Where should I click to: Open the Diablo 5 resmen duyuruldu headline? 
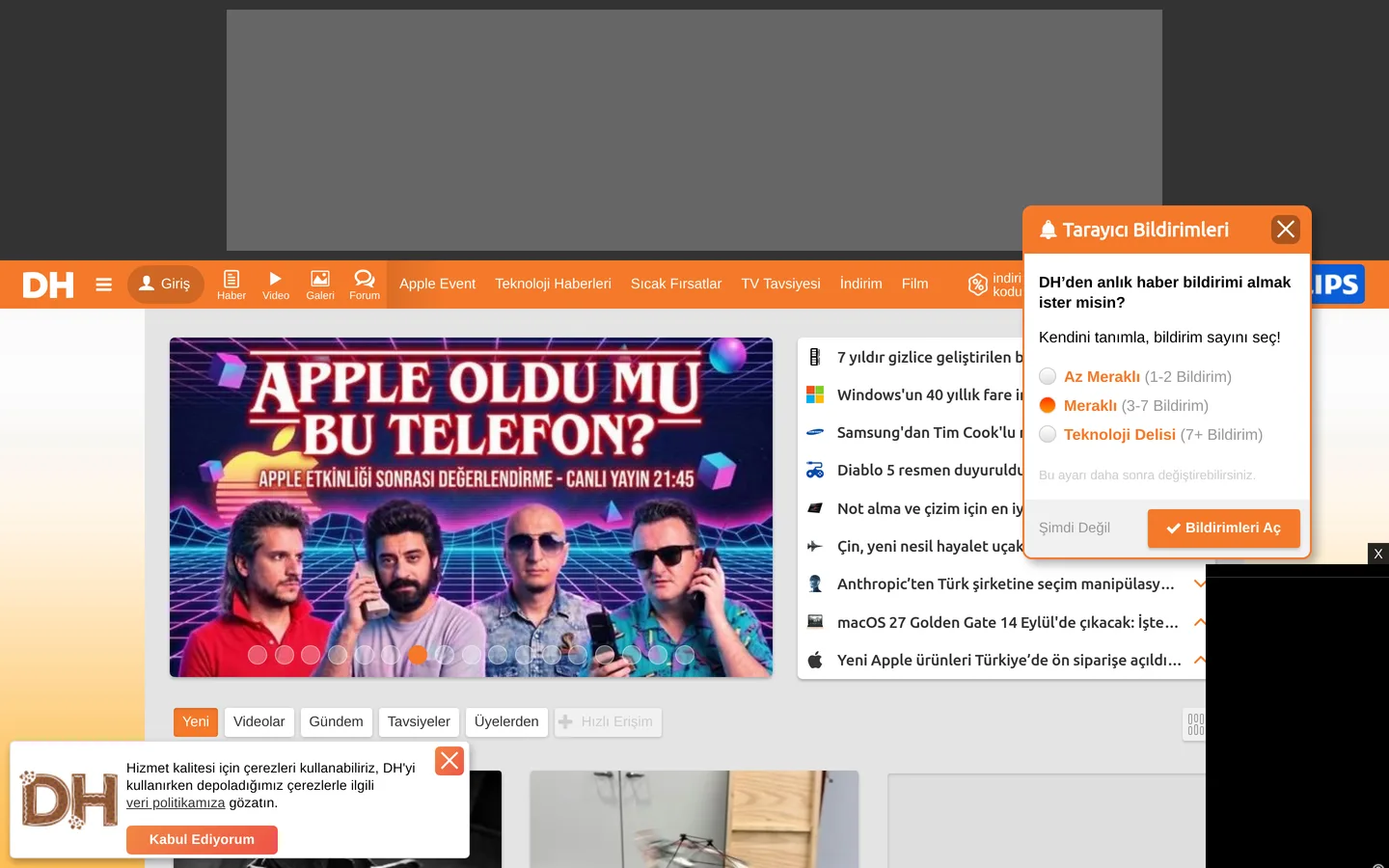pyautogui.click(x=930, y=470)
